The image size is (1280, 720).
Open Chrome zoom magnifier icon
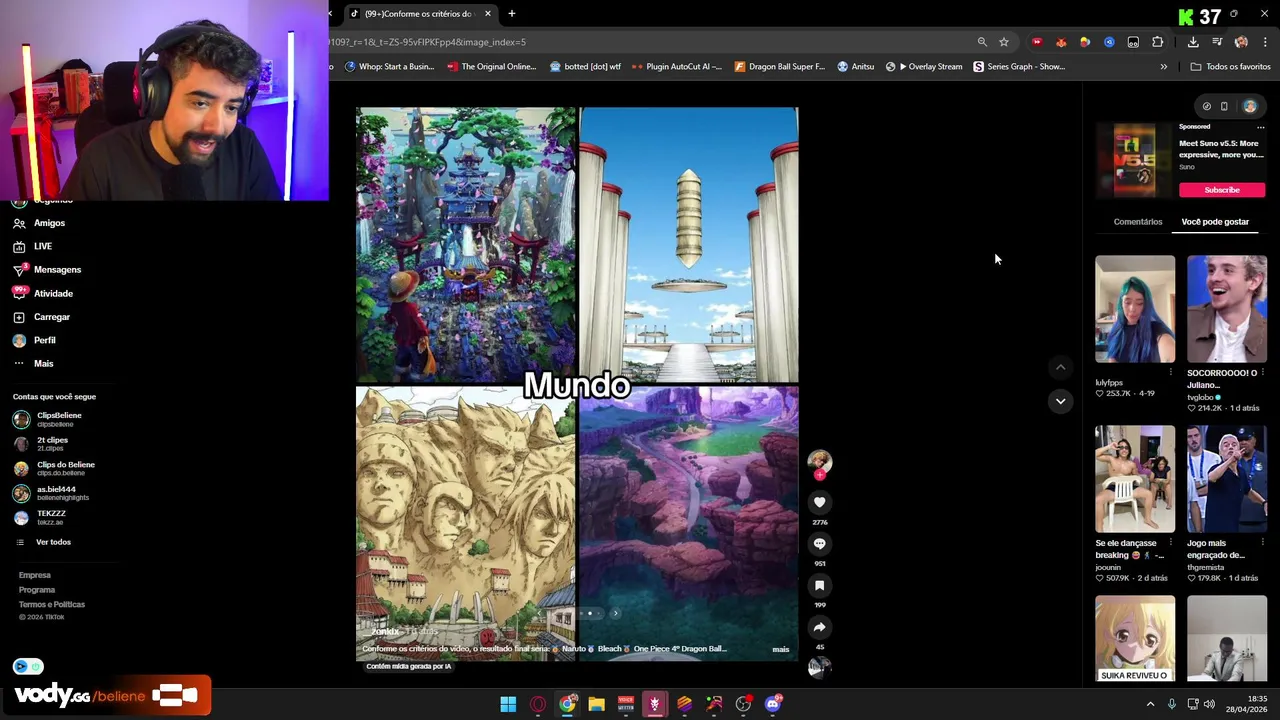click(982, 42)
